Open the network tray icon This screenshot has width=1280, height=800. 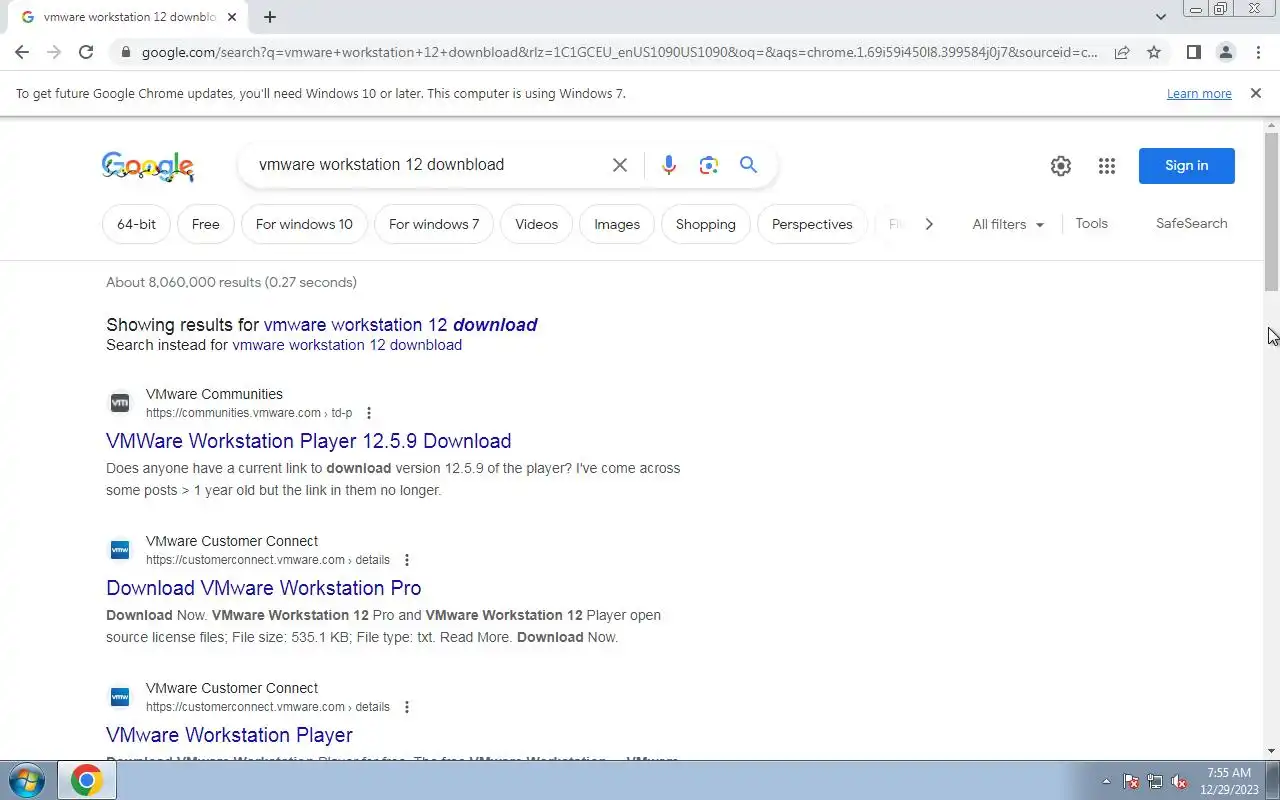tap(1155, 782)
